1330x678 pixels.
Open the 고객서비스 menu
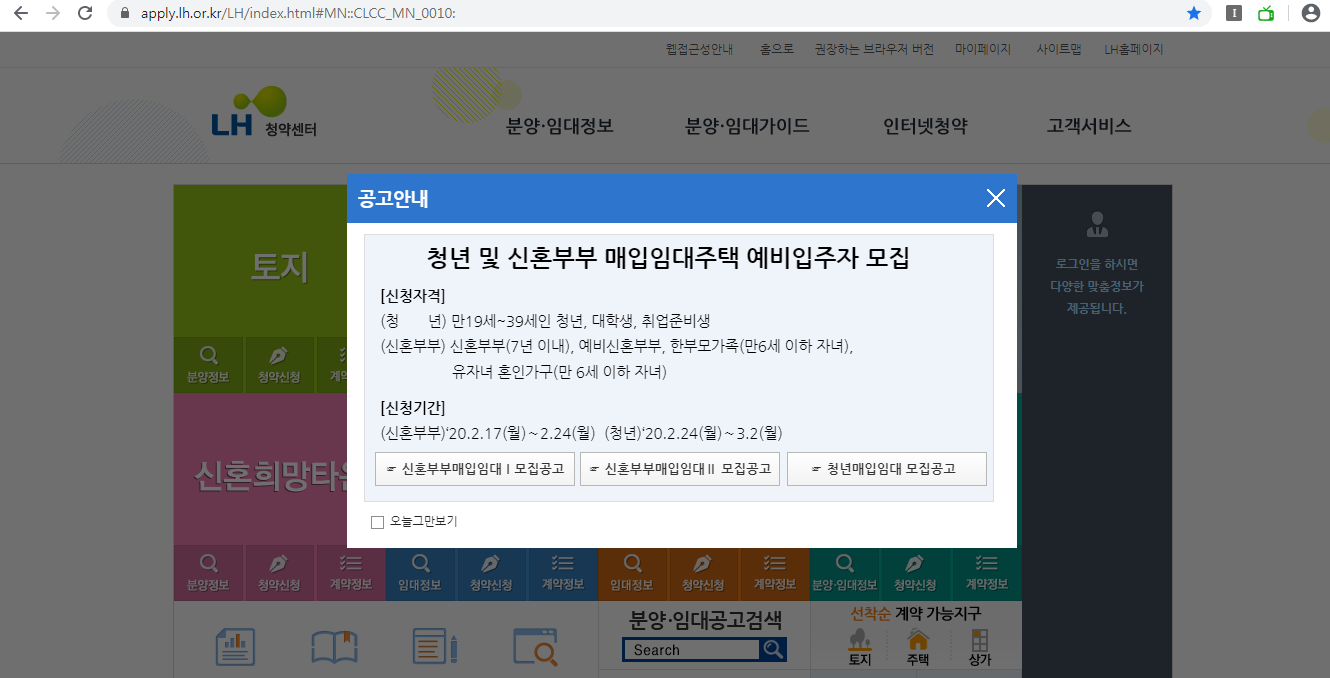coord(1089,127)
